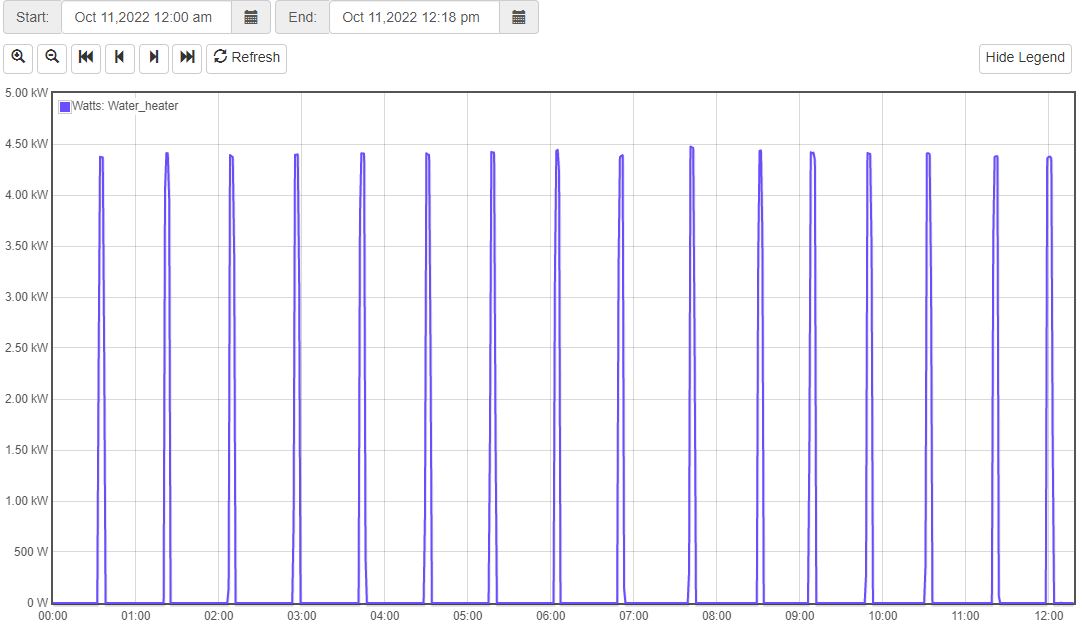Click the 2.50 kW axis label
The image size is (1082, 624).
26,348
